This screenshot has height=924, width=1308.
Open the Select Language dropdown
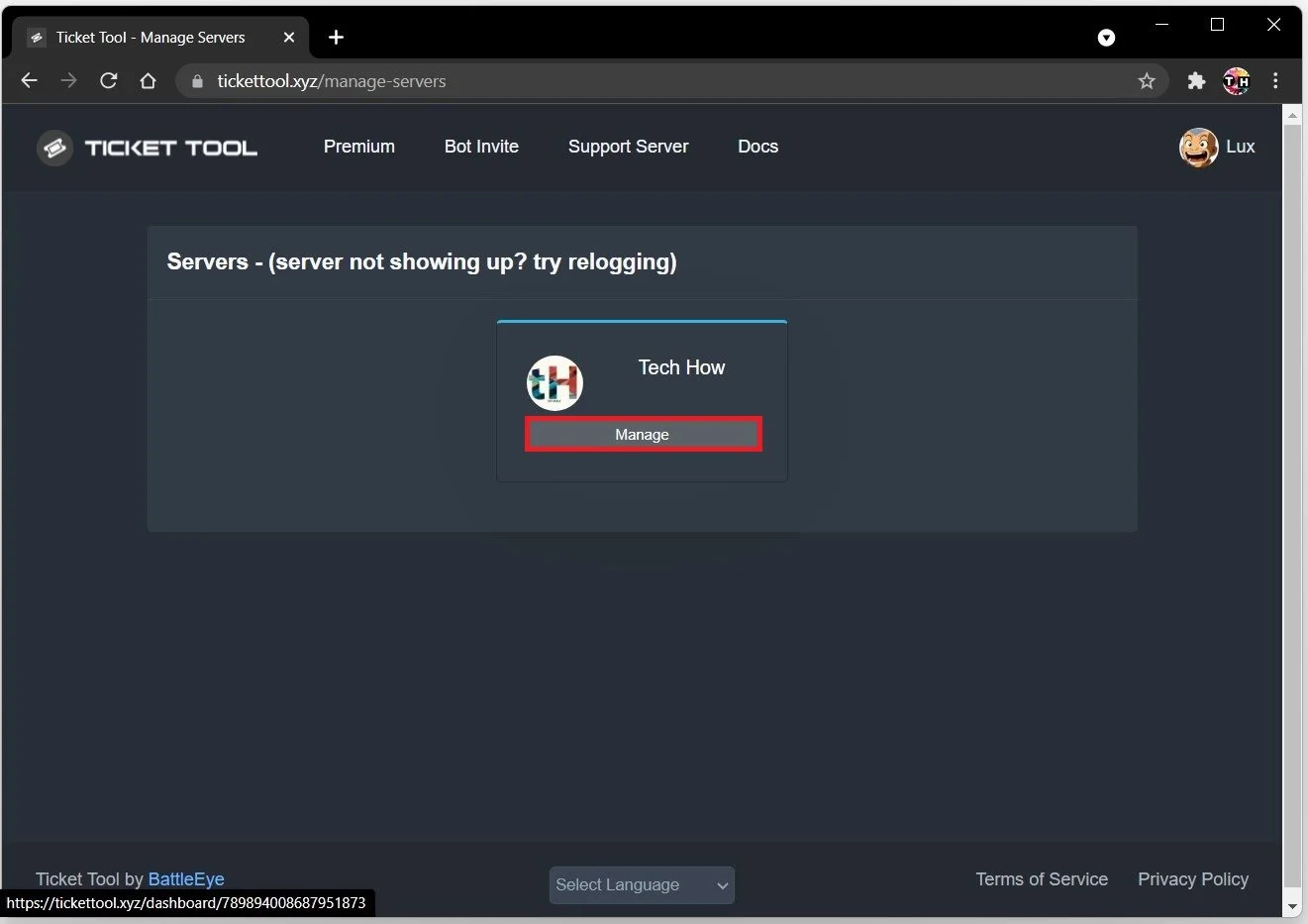tap(642, 885)
